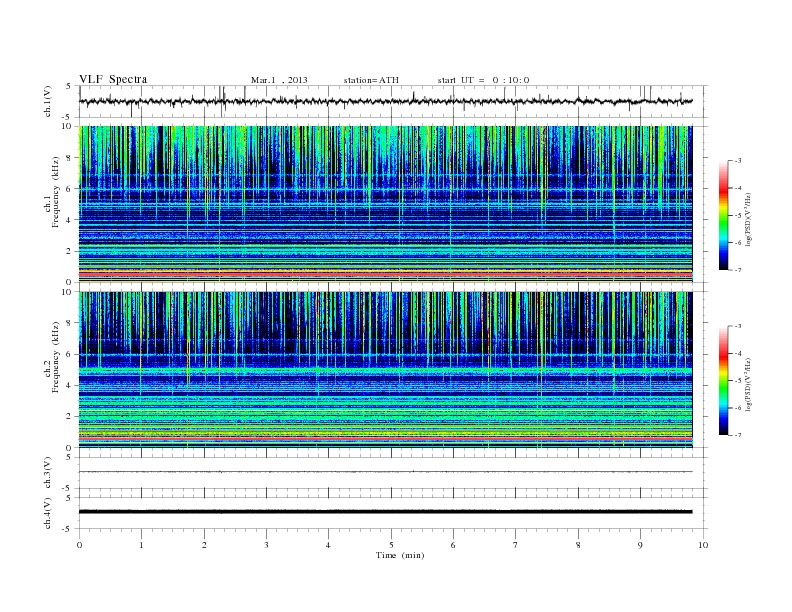Image resolution: width=792 pixels, height=612 pixels.
Task: Click the "-3" label on ch.1 colorbar
Action: [737, 161]
